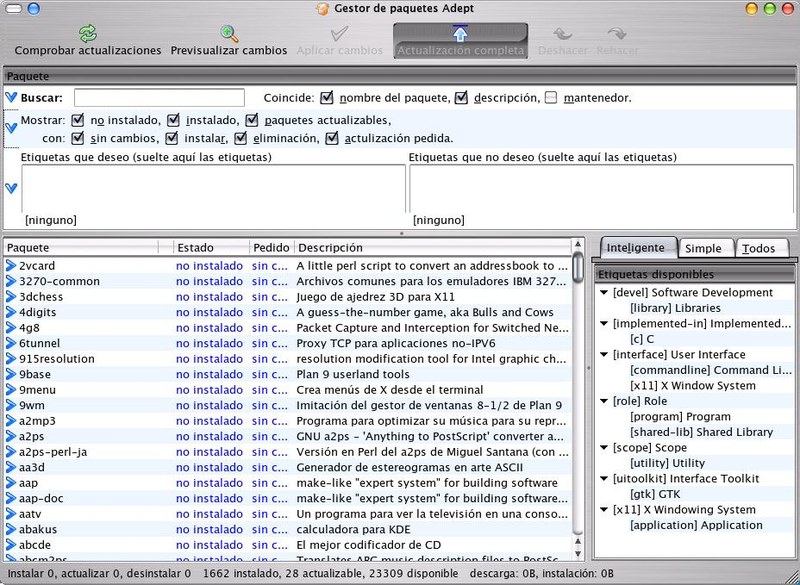Uncheck the 'instalado' filter checkbox
This screenshot has height=585, width=800.
click(173, 120)
